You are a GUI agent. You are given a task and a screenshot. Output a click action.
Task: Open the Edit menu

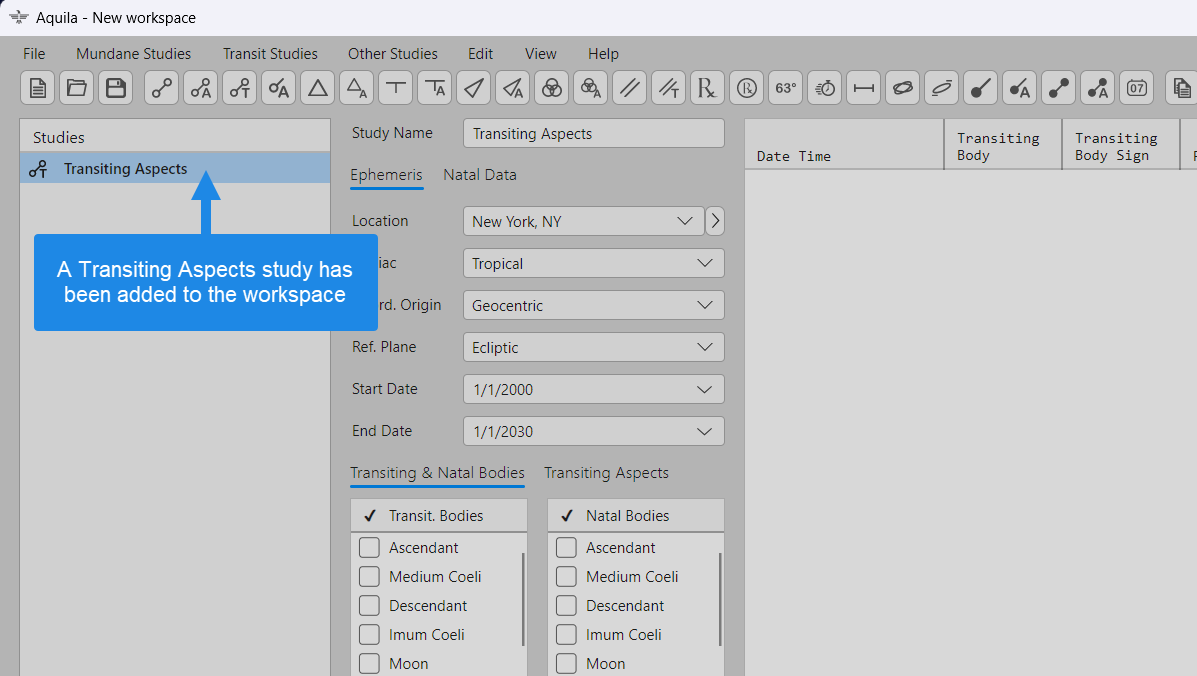[480, 54]
